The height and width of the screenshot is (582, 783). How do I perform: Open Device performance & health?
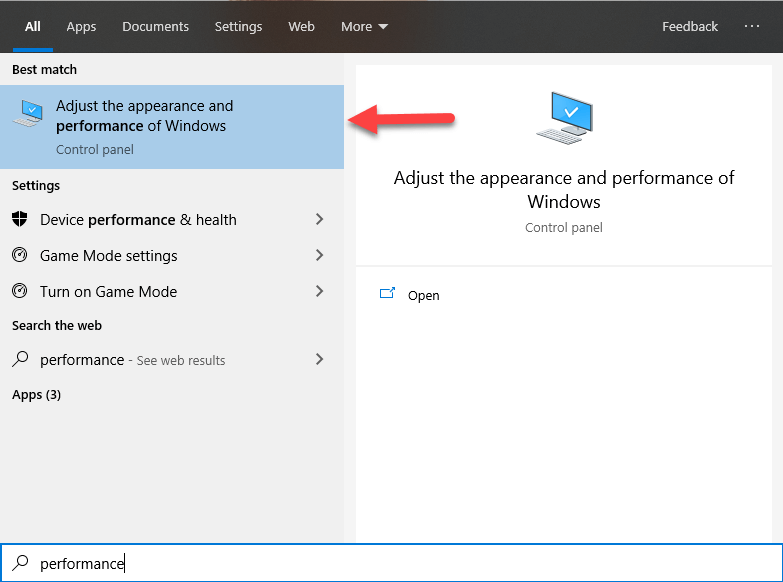(172, 219)
